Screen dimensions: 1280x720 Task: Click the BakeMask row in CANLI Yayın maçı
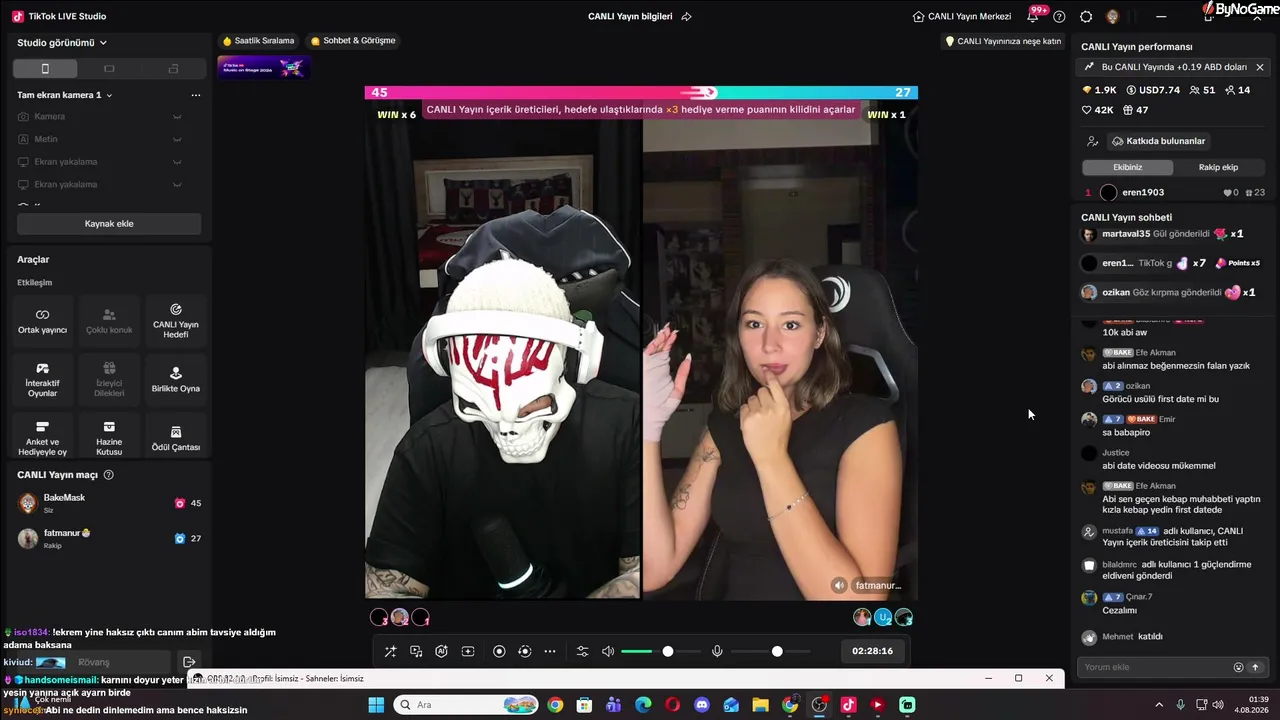pos(109,503)
